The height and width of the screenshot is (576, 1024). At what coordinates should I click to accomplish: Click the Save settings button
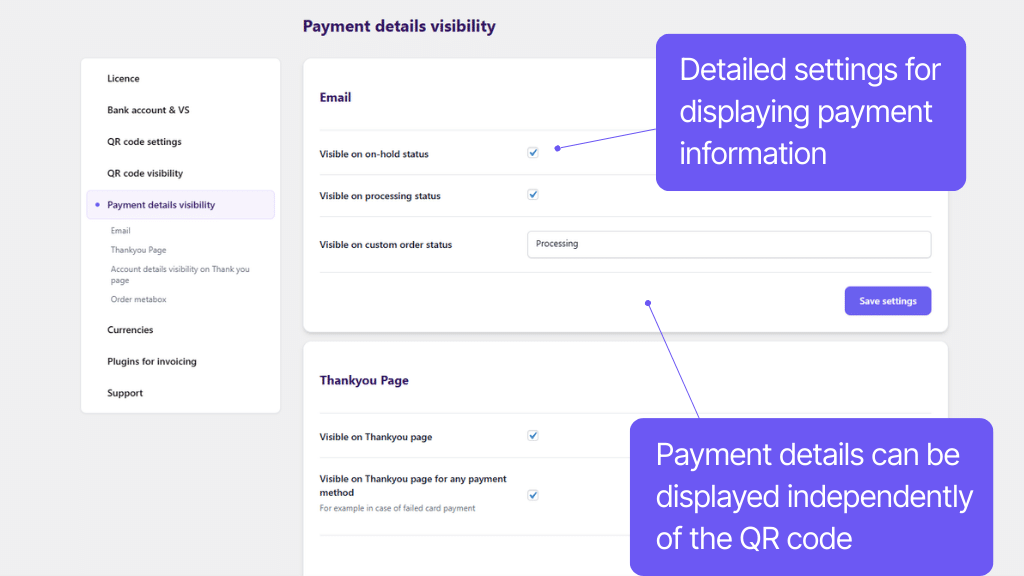tap(887, 300)
